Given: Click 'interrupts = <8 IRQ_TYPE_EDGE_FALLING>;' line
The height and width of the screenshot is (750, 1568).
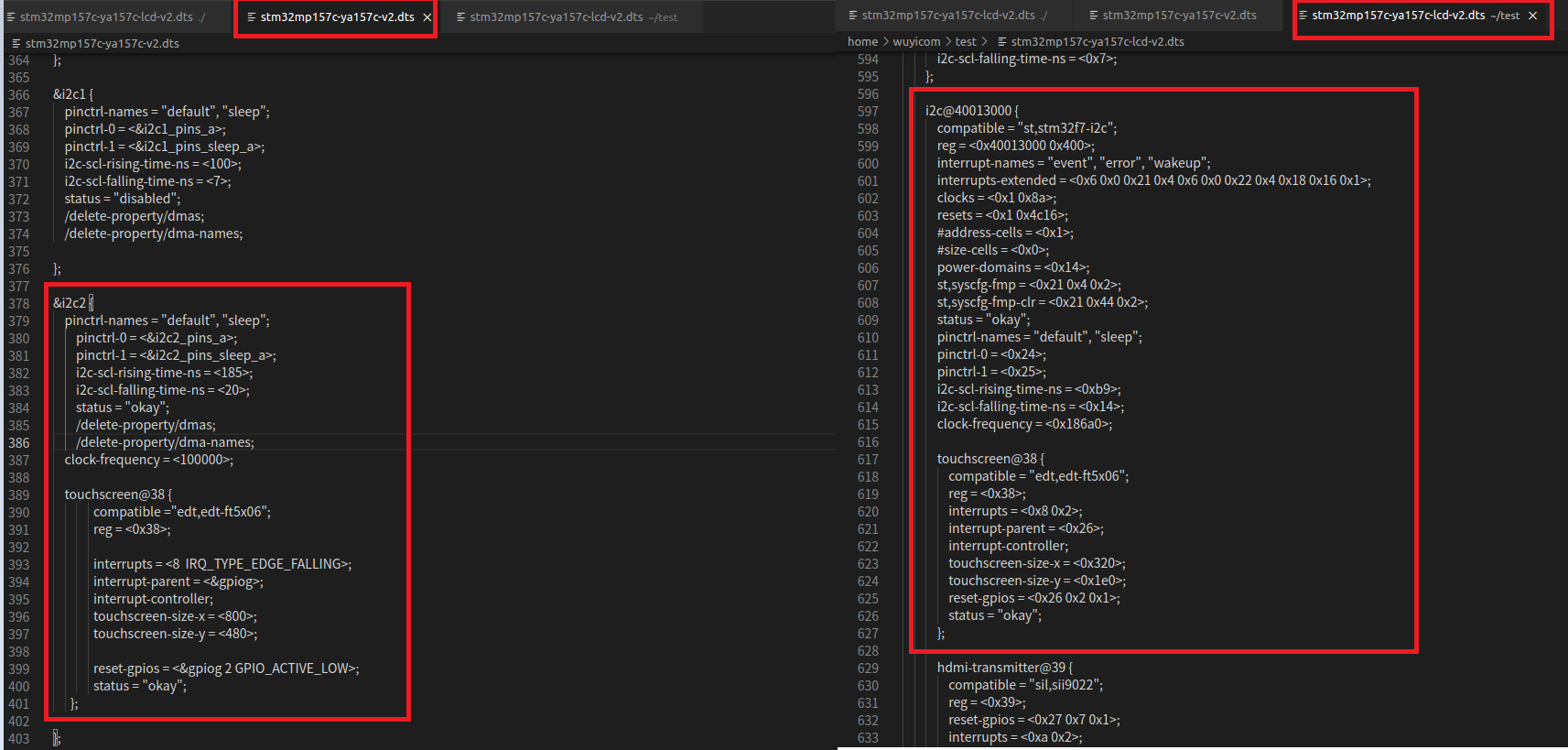Looking at the screenshot, I should coord(222,564).
